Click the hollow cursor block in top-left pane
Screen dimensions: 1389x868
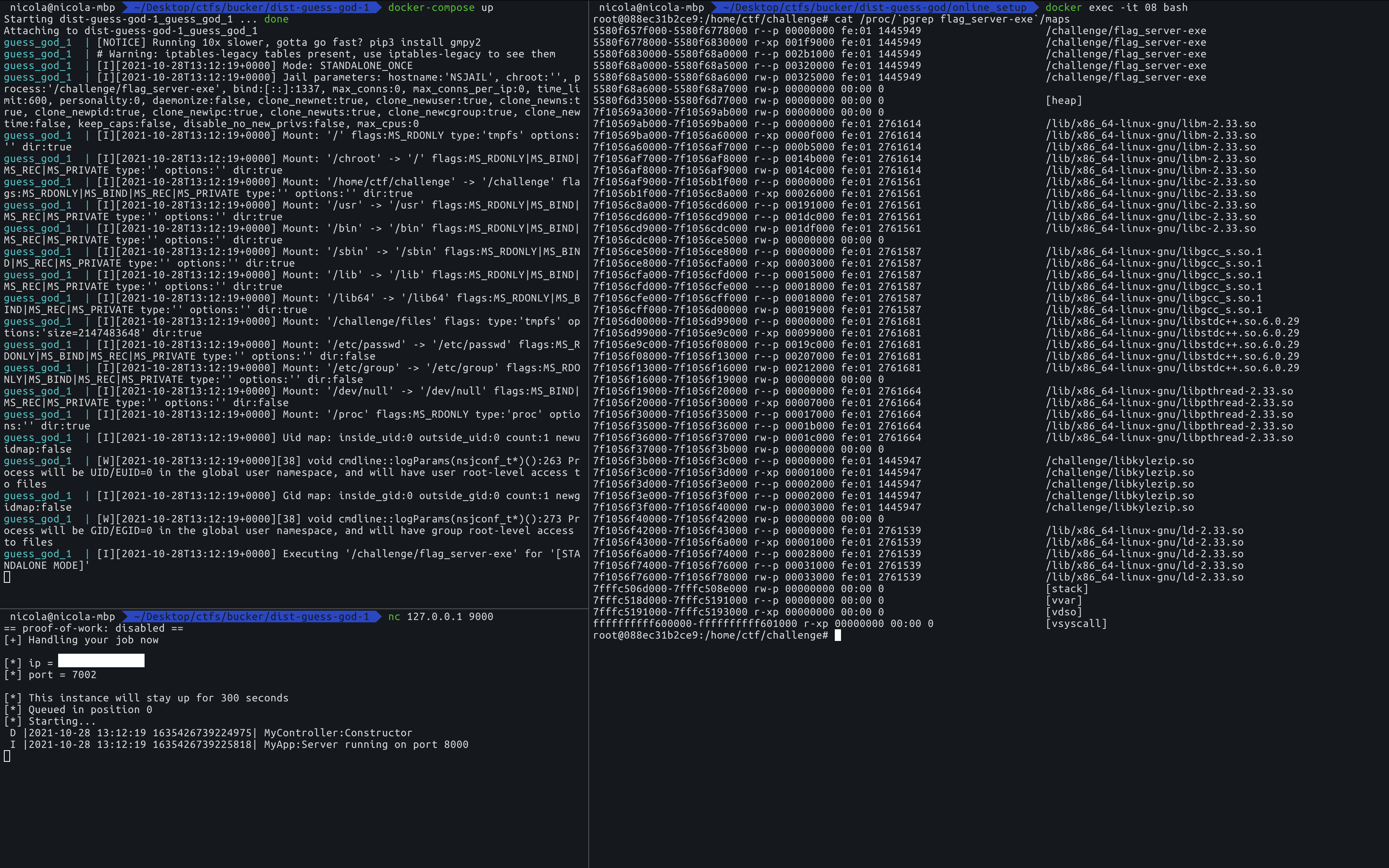coord(7,577)
